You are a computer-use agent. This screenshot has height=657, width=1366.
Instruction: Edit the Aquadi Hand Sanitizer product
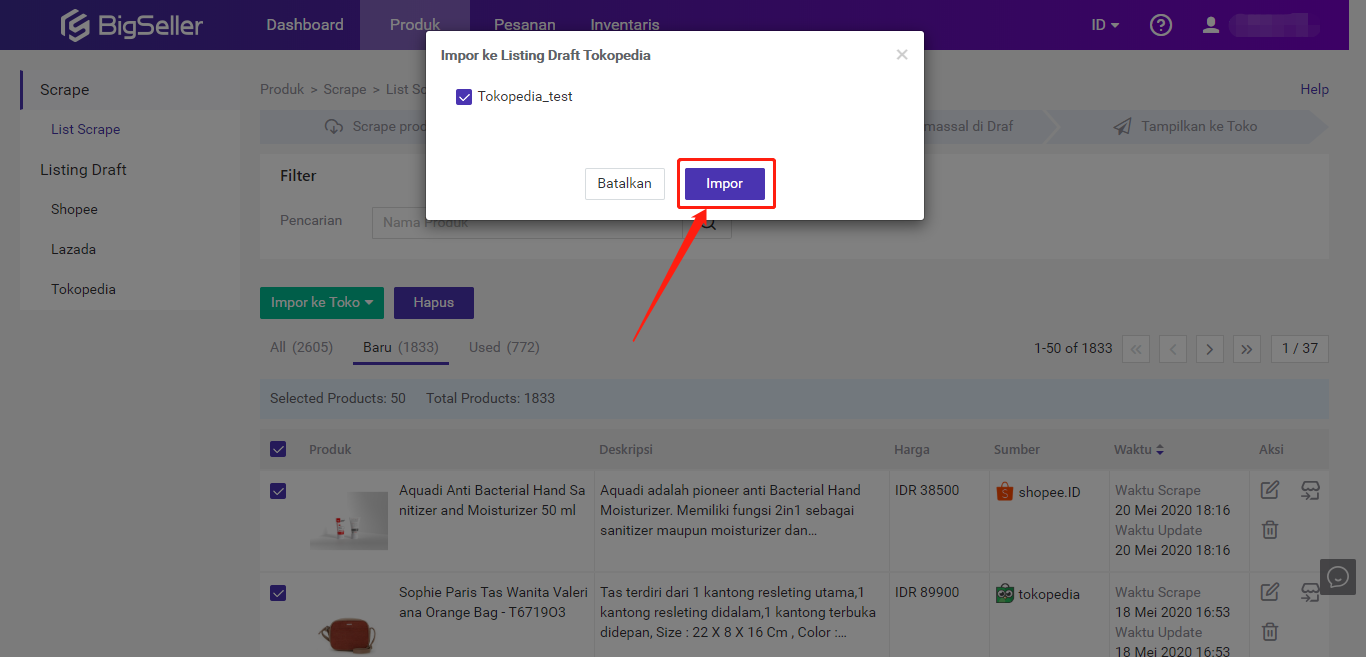1270,490
